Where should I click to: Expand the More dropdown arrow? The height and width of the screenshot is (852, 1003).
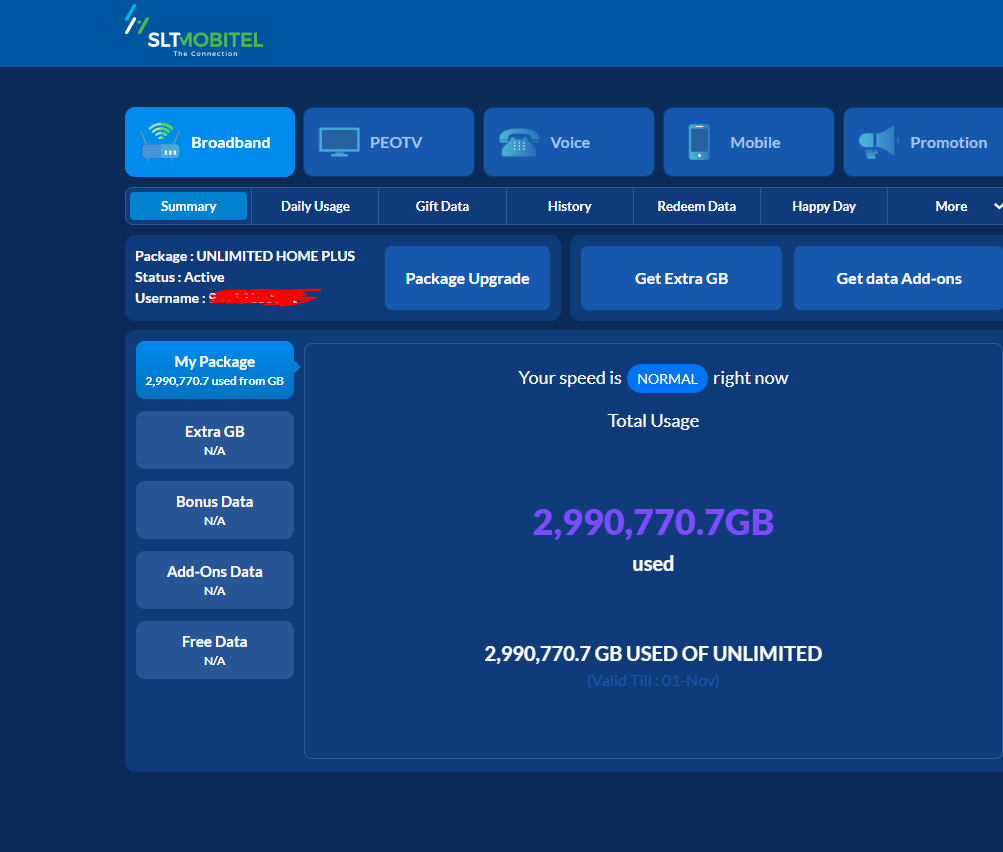coord(997,206)
